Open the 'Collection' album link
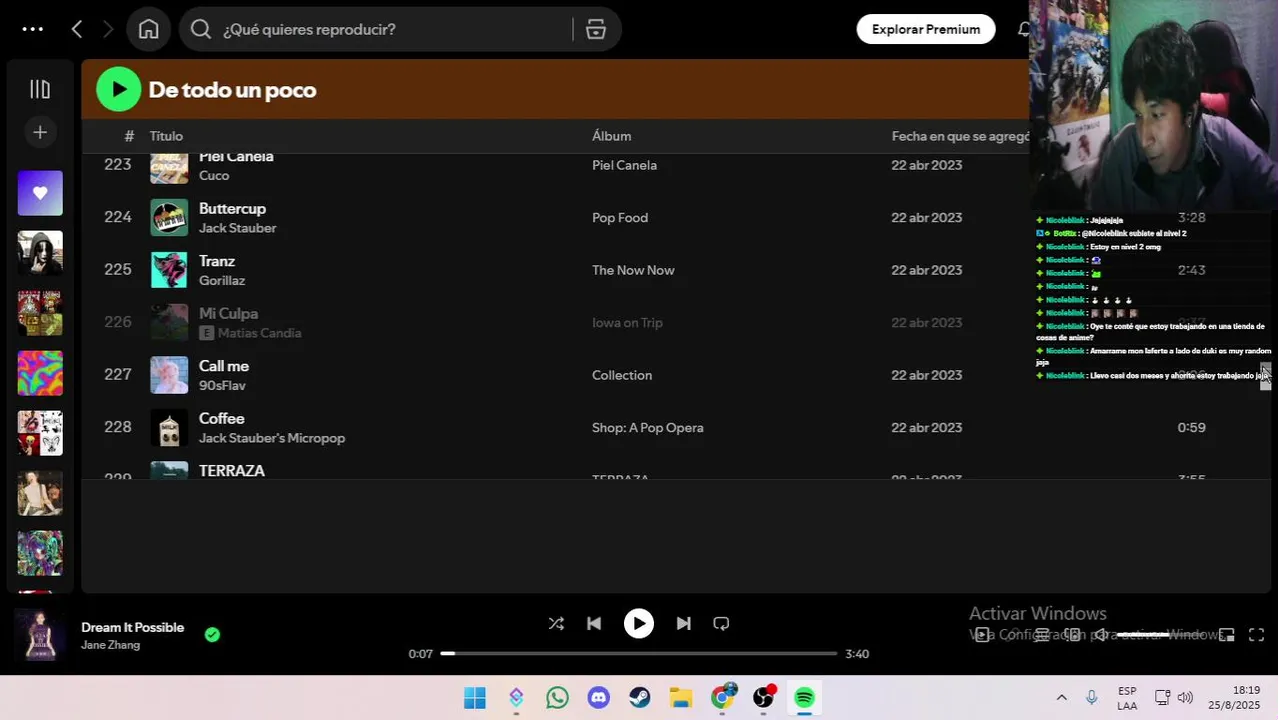This screenshot has height=720, width=1278. [x=622, y=375]
